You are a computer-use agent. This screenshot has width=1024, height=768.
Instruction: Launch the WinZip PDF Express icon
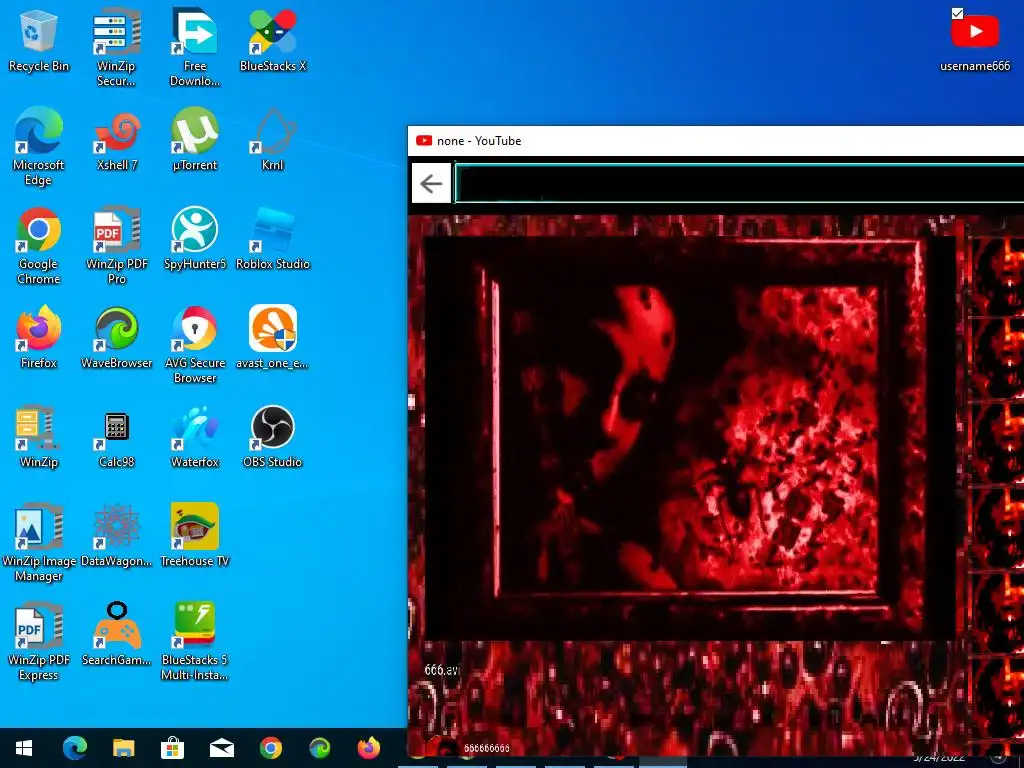(39, 643)
